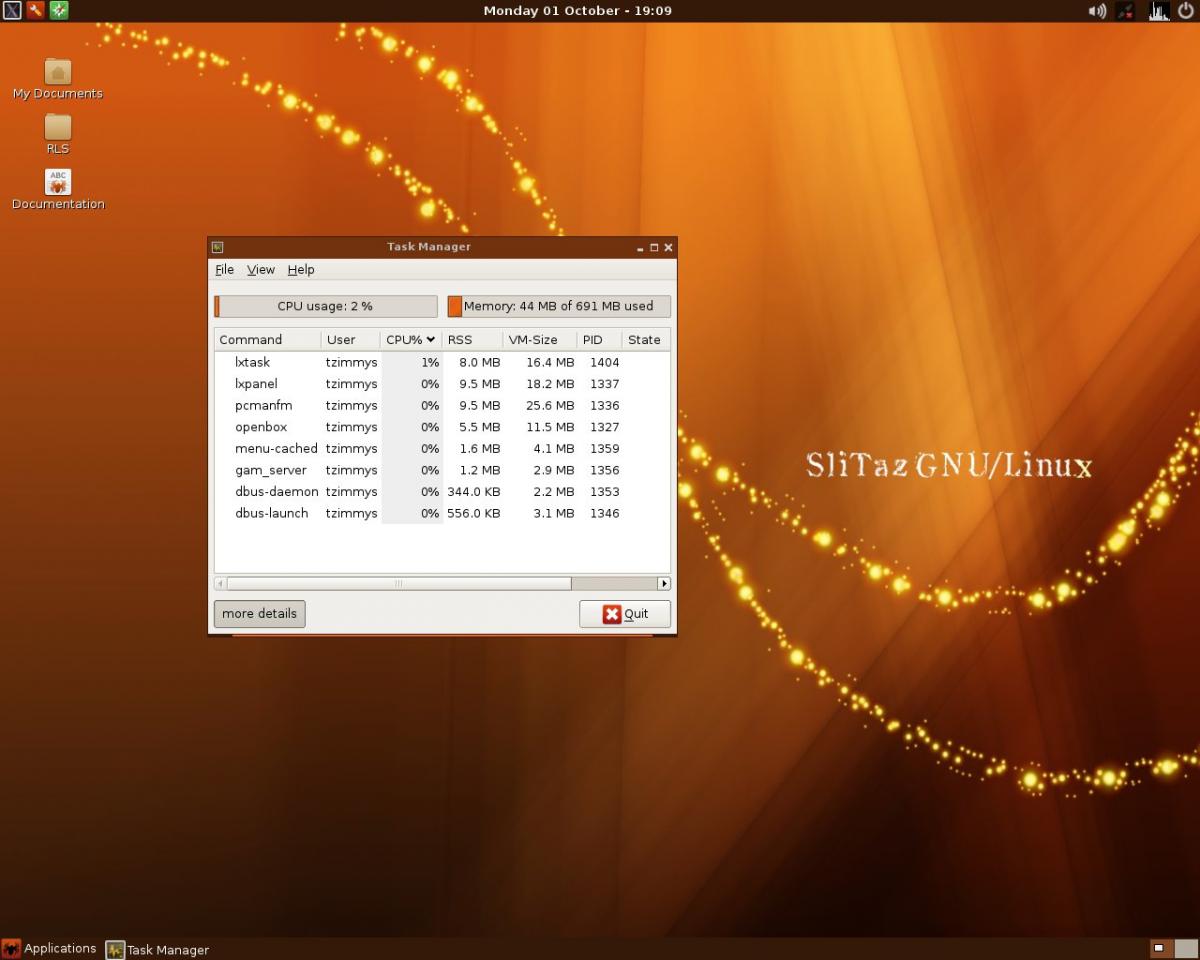Close the Task Manager window
1200x960 pixels.
click(x=668, y=247)
